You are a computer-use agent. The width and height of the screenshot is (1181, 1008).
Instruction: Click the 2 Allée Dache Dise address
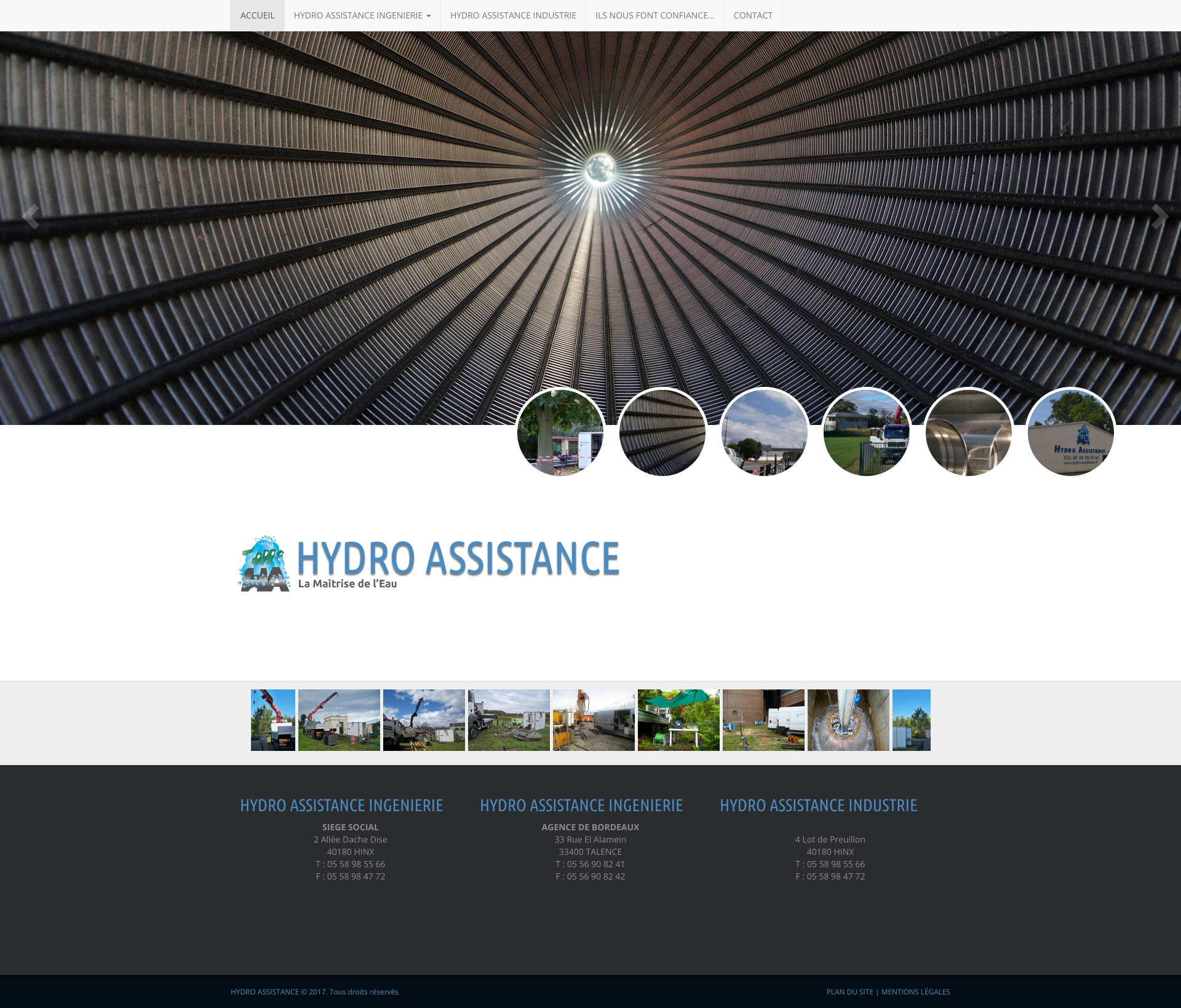[x=351, y=839]
